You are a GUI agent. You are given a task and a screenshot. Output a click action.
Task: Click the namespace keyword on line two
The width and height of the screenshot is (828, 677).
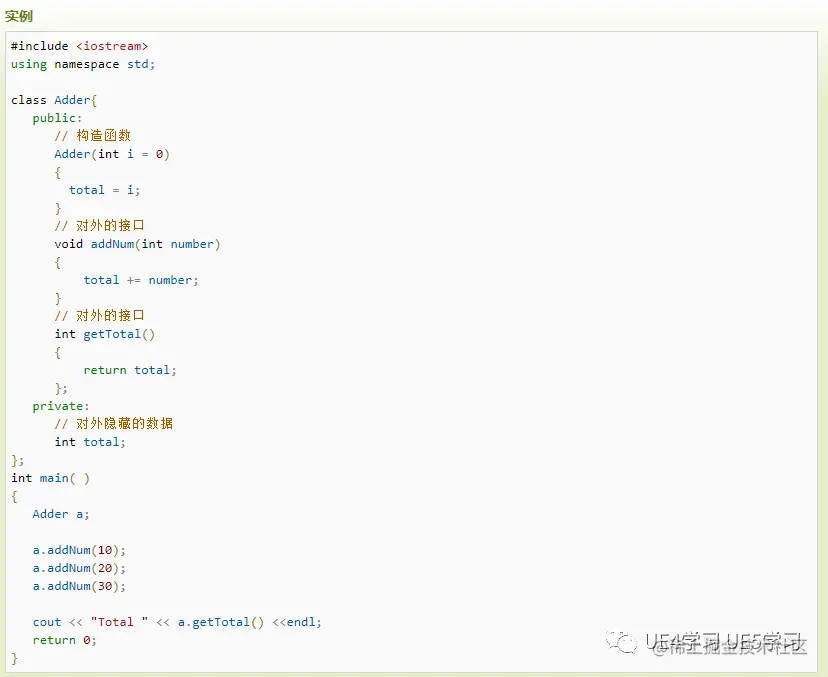click(86, 63)
